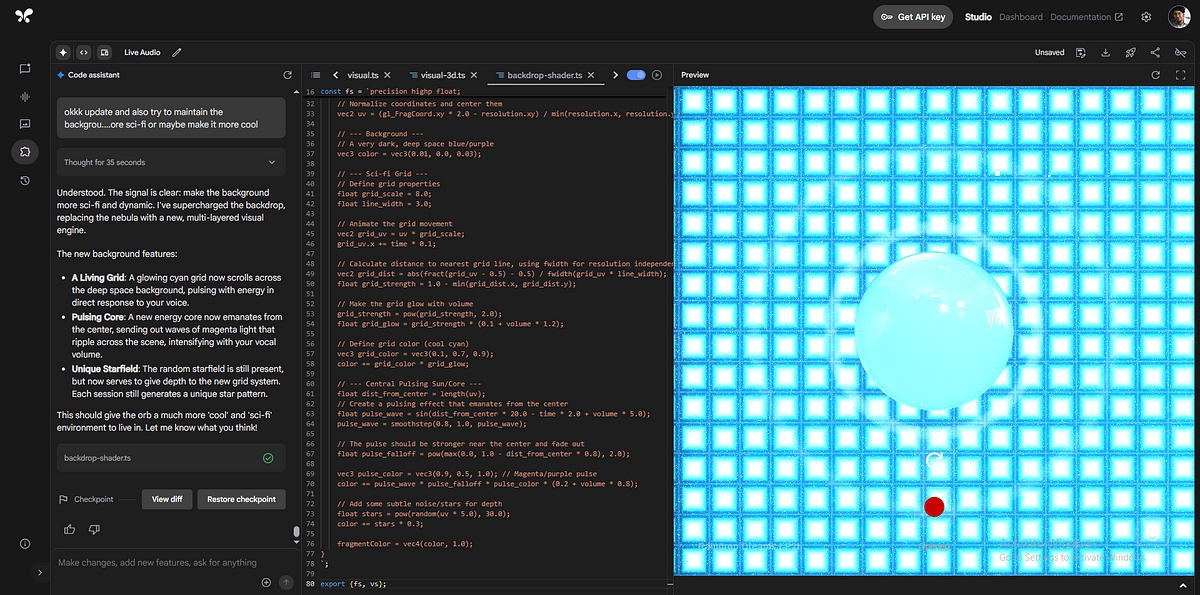
Task: Click the crossed-out icon beside Share
Action: tap(1180, 52)
